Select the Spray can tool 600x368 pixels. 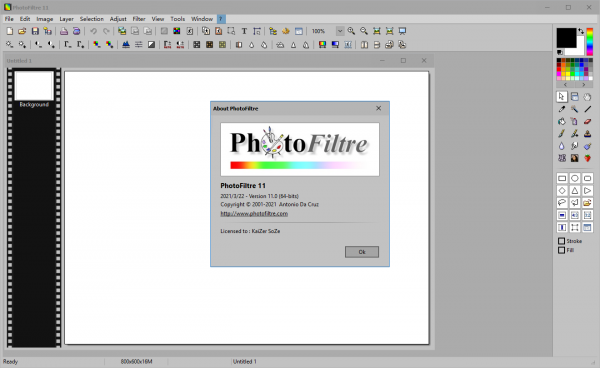[574, 122]
